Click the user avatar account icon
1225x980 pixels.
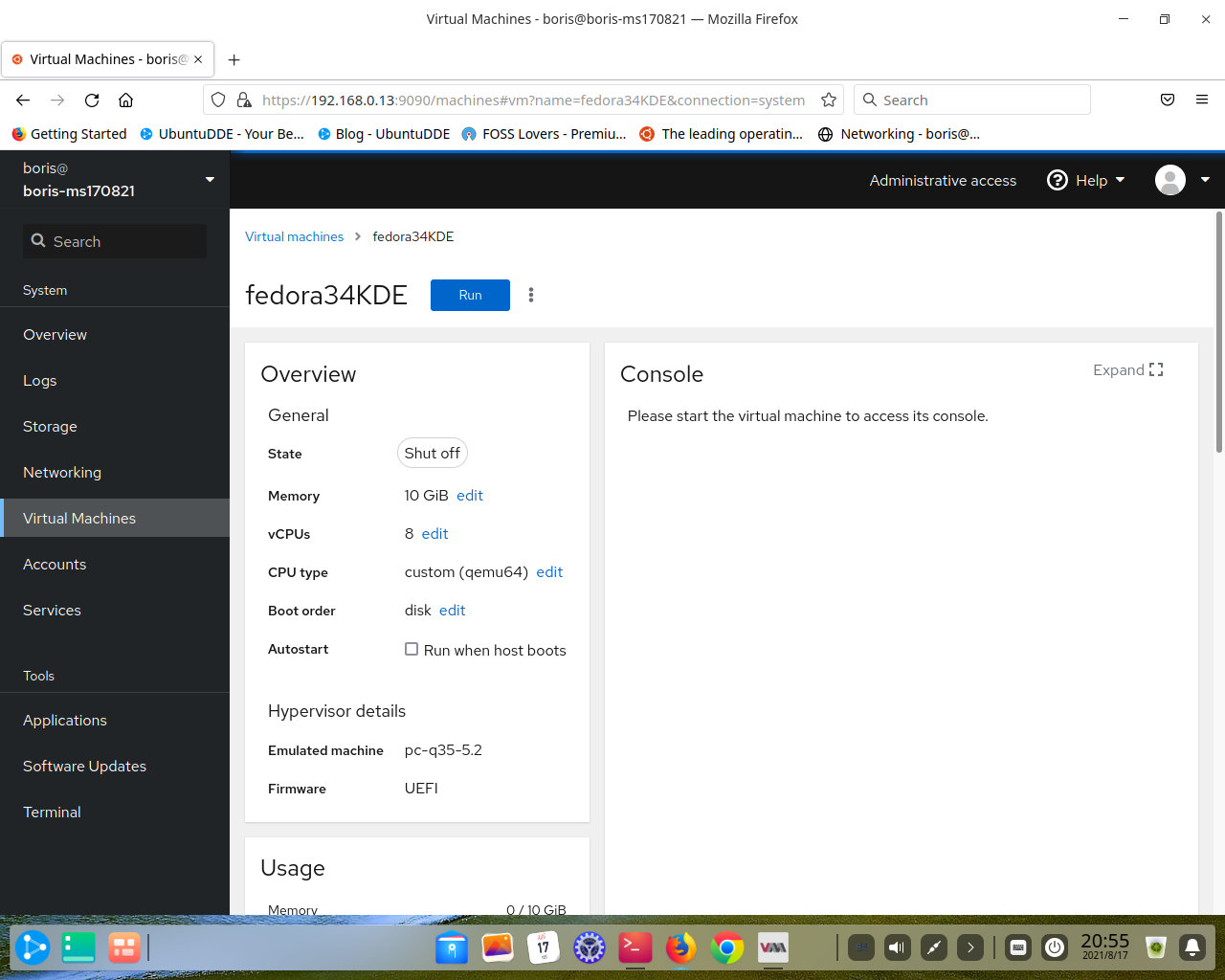1169,180
